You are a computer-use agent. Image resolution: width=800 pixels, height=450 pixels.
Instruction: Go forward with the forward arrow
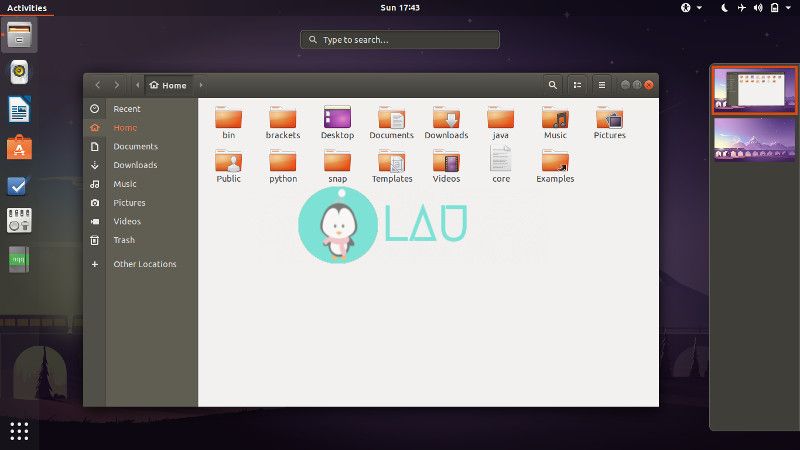(x=116, y=85)
